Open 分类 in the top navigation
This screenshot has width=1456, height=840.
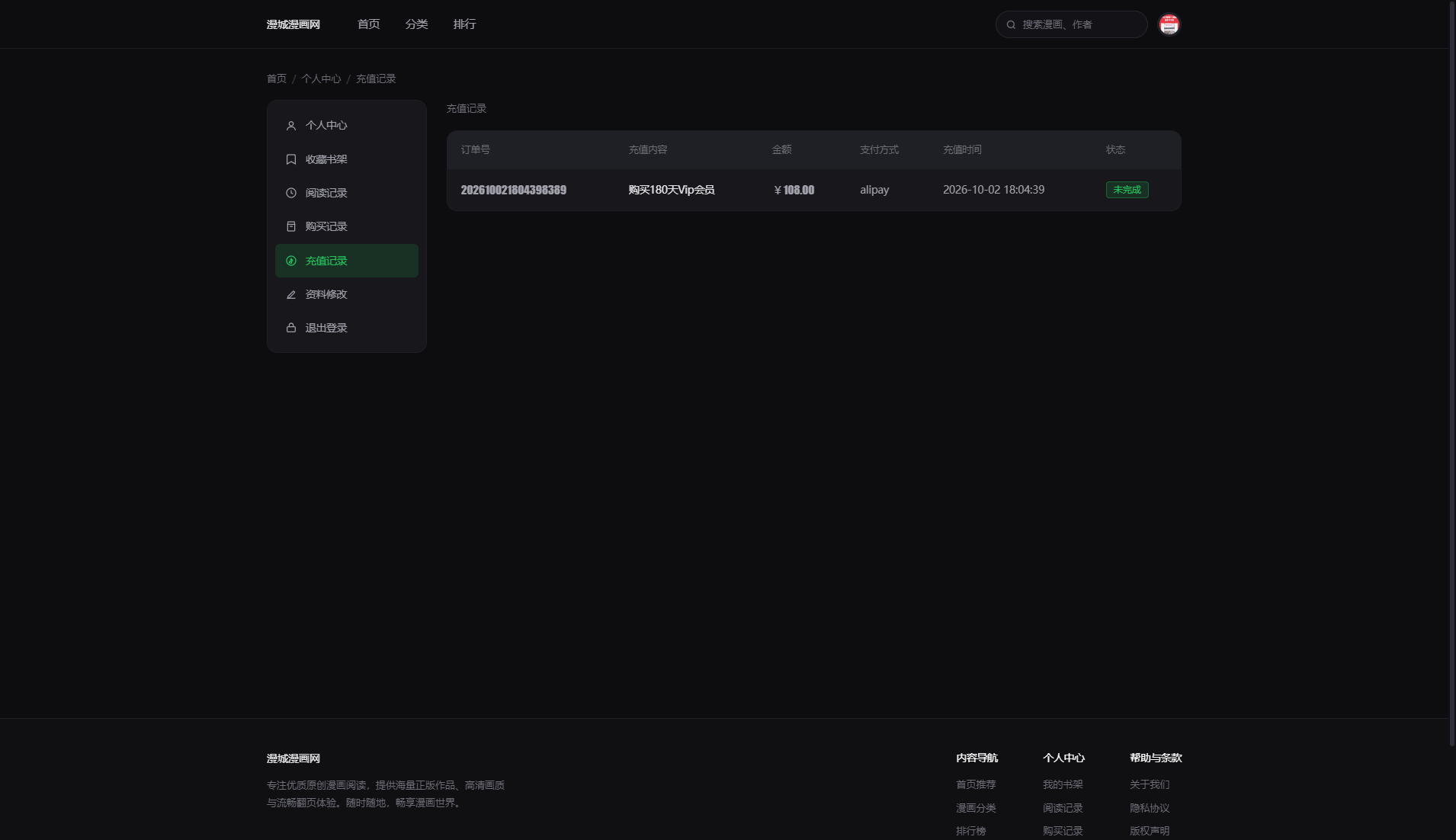point(417,24)
